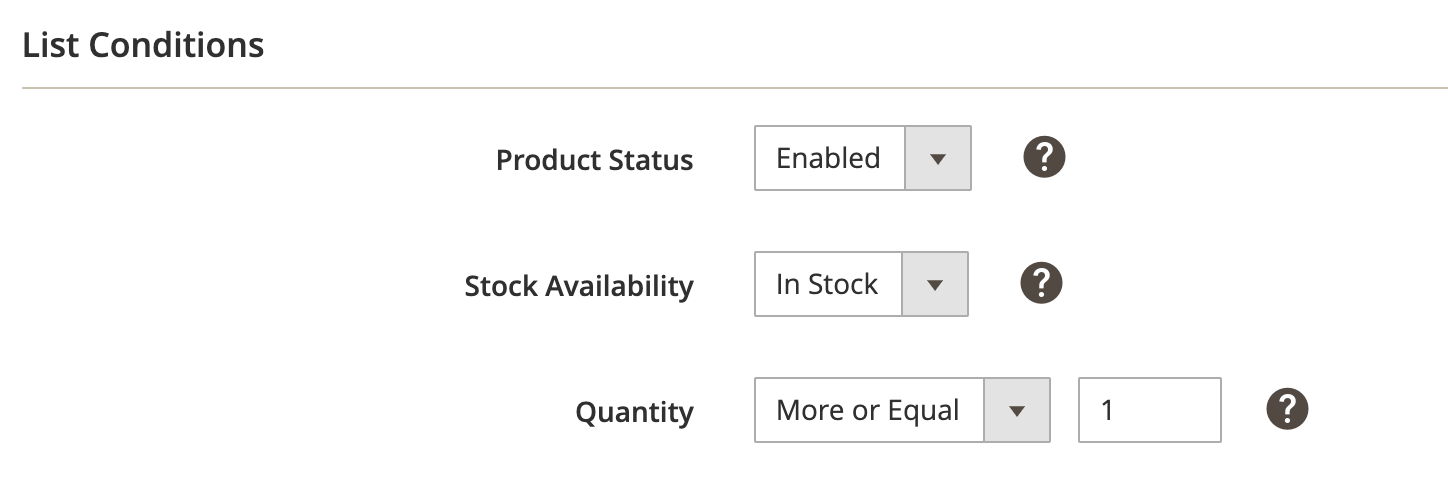Click the 'List Conditions' section heading

coord(143,45)
